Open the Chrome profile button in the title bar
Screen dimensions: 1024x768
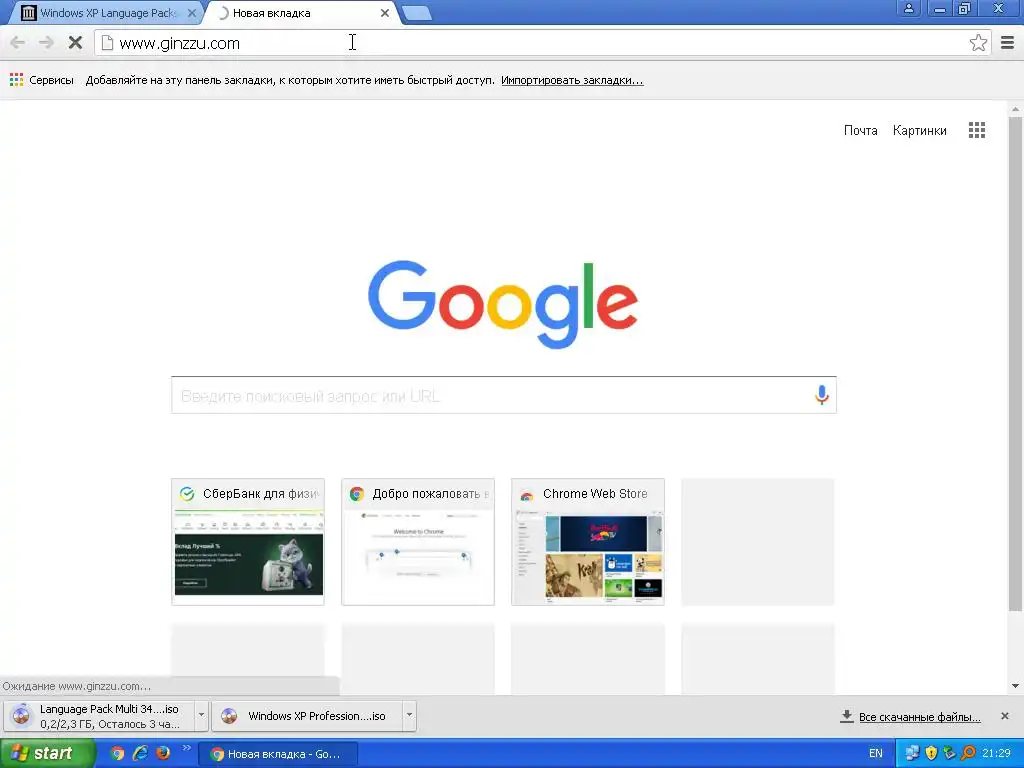click(908, 8)
